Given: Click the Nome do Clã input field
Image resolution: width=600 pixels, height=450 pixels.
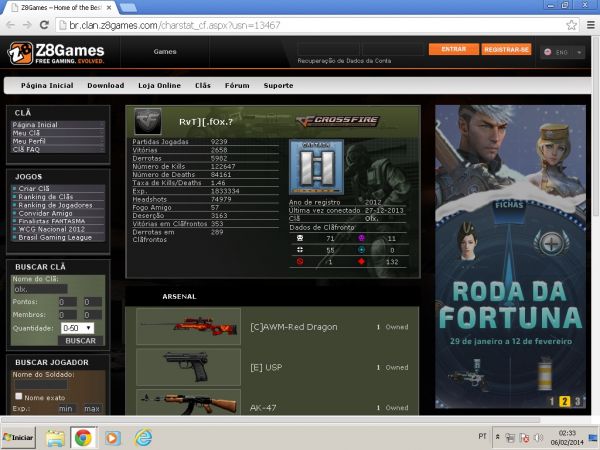Looking at the screenshot, I should coord(40,289).
